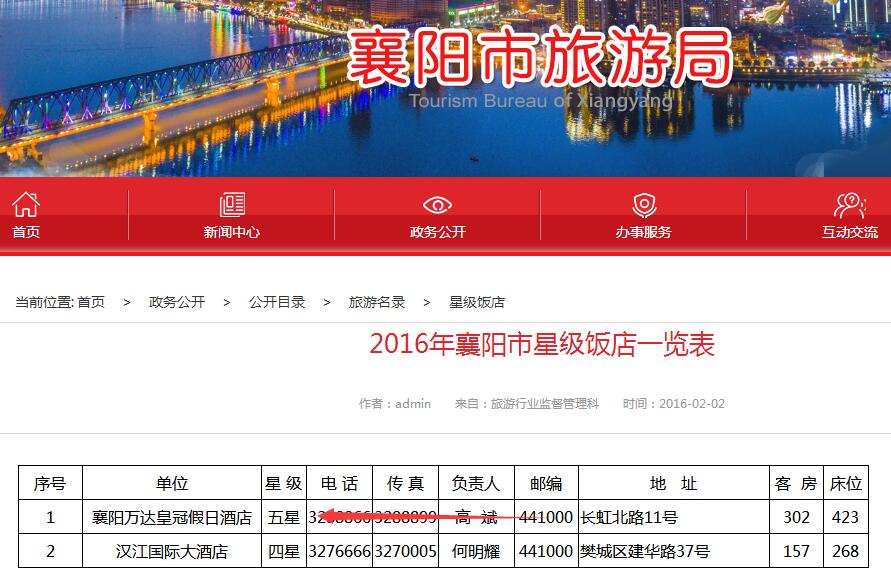Go to 公开目录 in the breadcrumb
This screenshot has width=891, height=568.
tap(277, 302)
